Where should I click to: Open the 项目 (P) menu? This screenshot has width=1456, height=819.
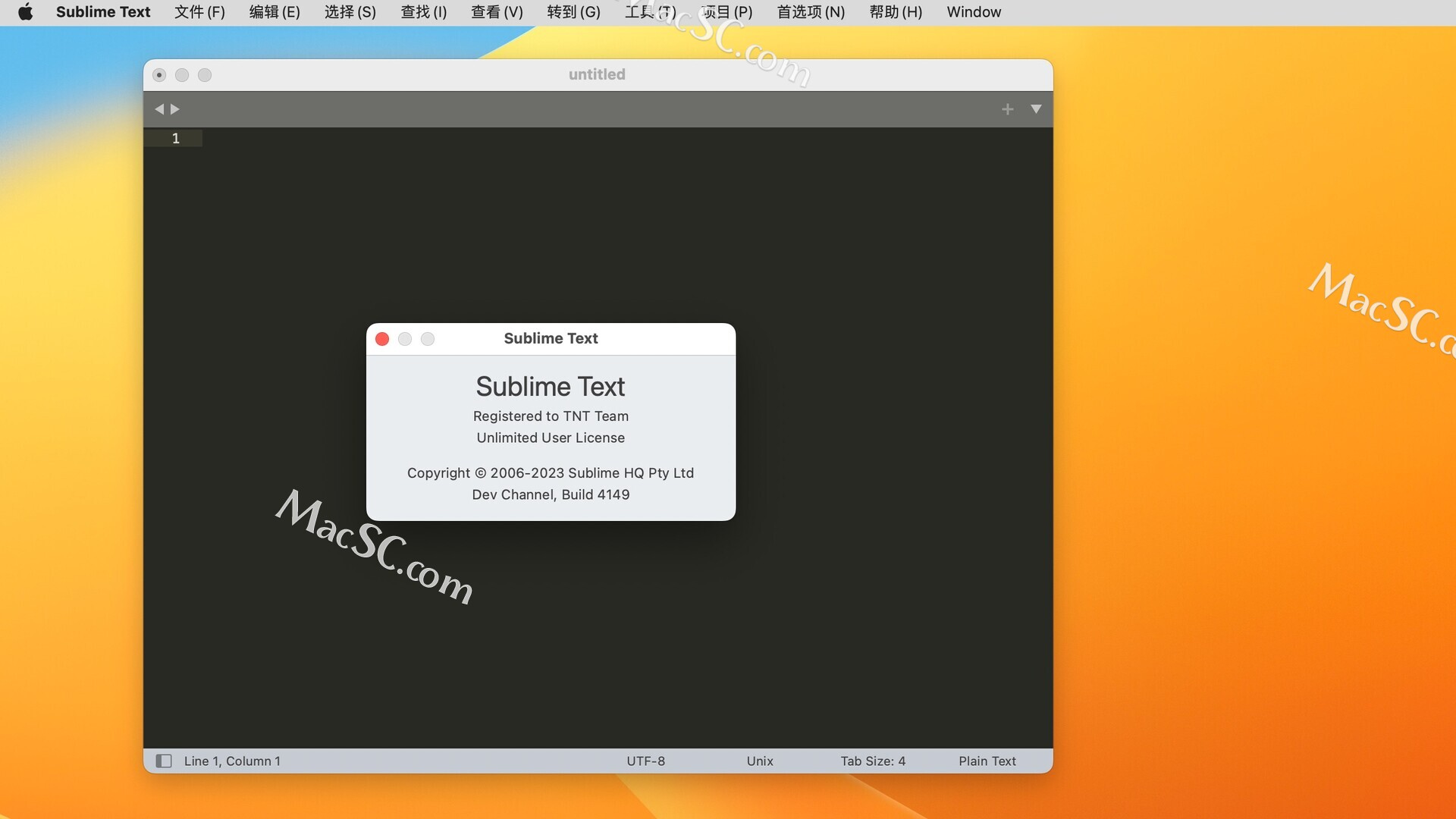click(x=726, y=12)
